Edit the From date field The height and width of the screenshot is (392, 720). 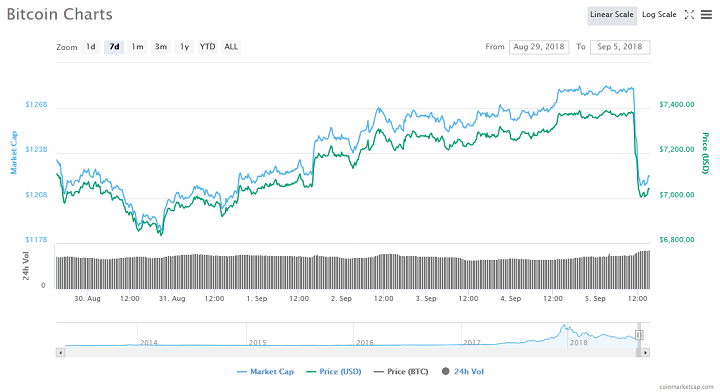tap(539, 47)
